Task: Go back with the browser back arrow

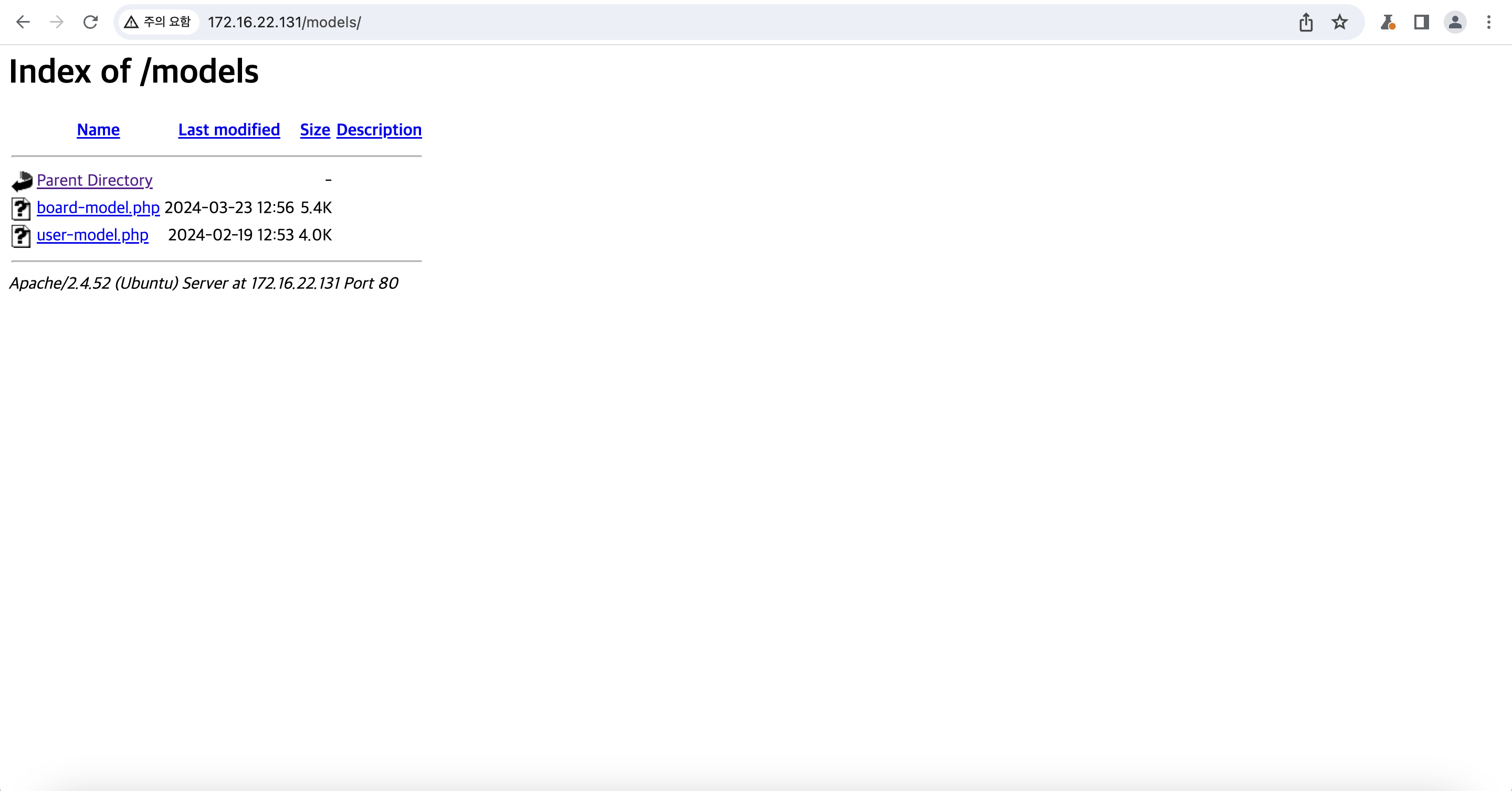Action: 23,22
